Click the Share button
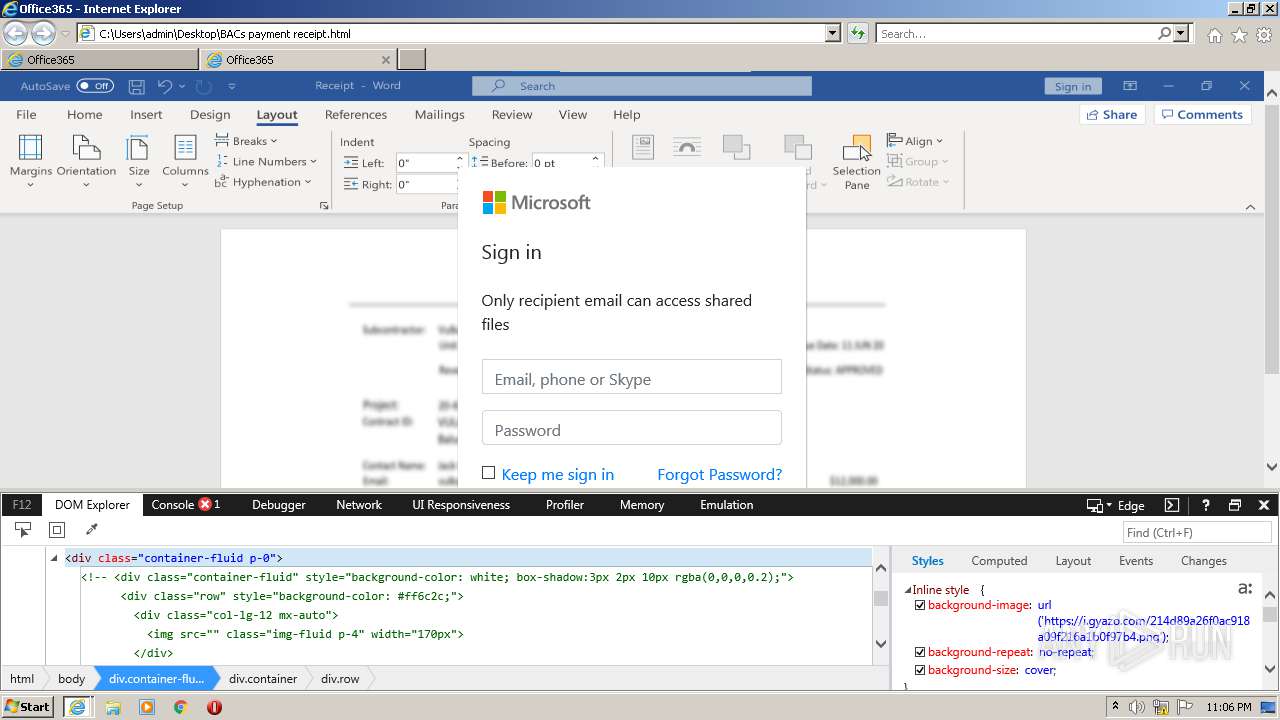This screenshot has width=1280, height=720. (x=1112, y=115)
